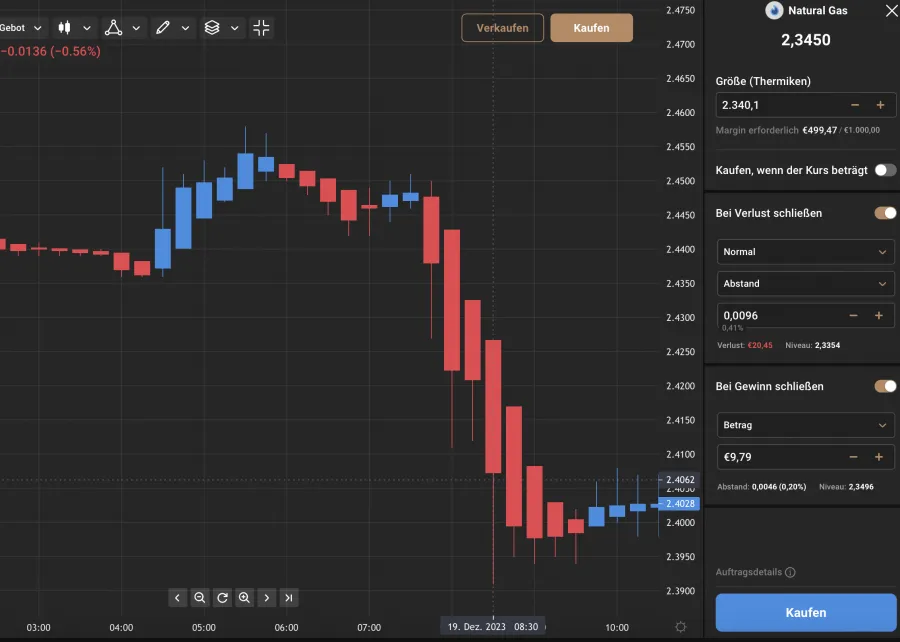Reset the chart view

point(222,598)
